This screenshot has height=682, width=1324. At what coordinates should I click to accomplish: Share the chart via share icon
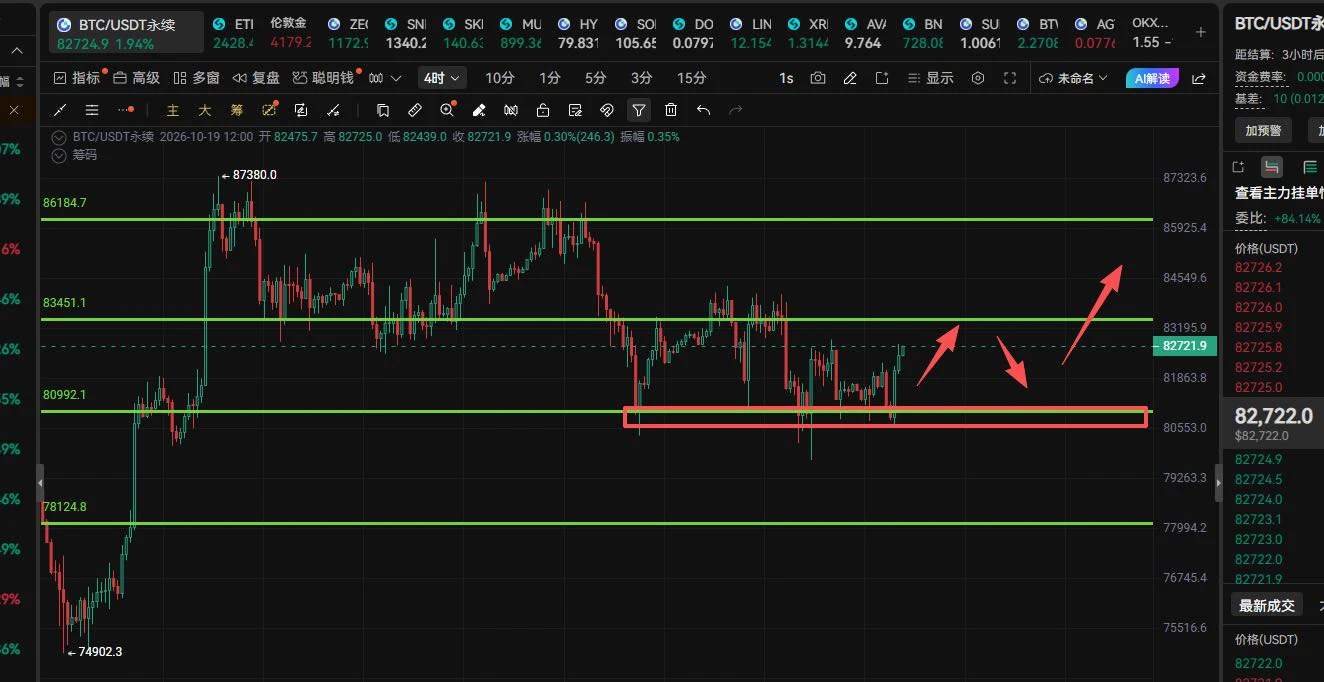pyautogui.click(x=1199, y=78)
